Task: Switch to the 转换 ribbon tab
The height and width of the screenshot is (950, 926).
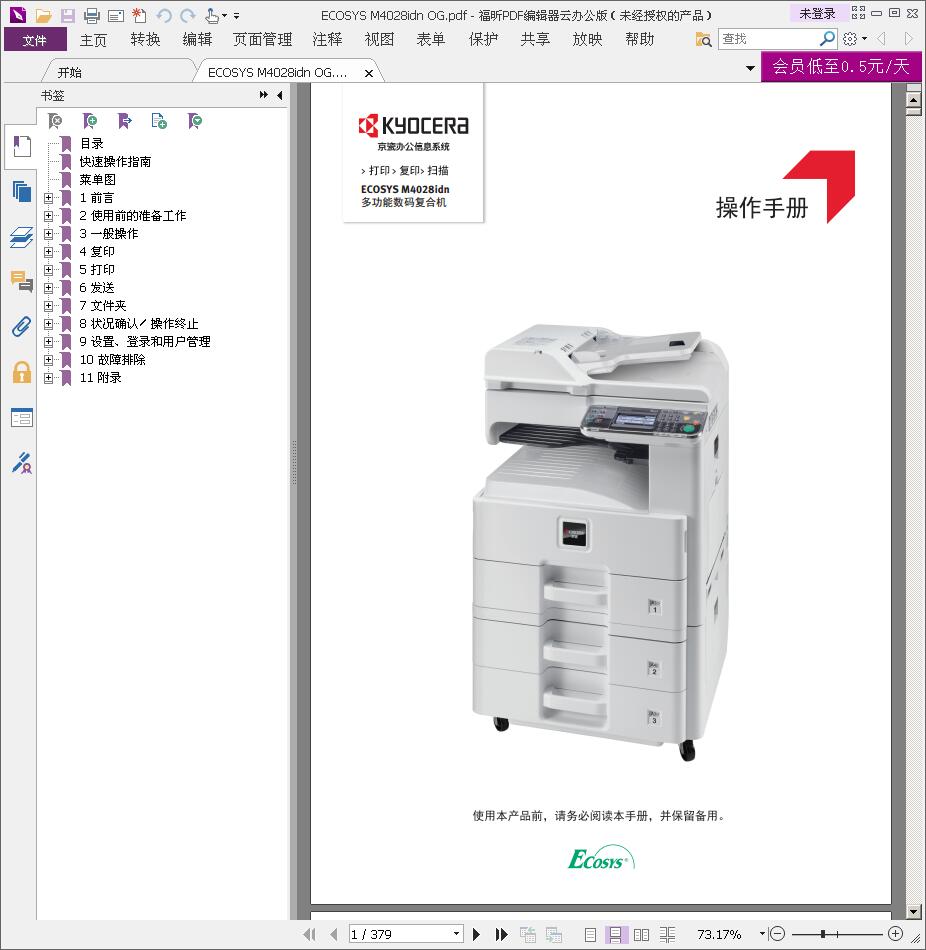Action: pos(145,40)
